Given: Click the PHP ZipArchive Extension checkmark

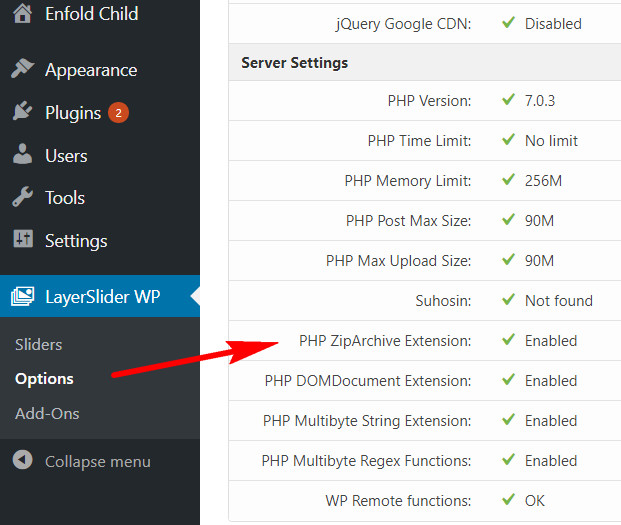Looking at the screenshot, I should (508, 341).
